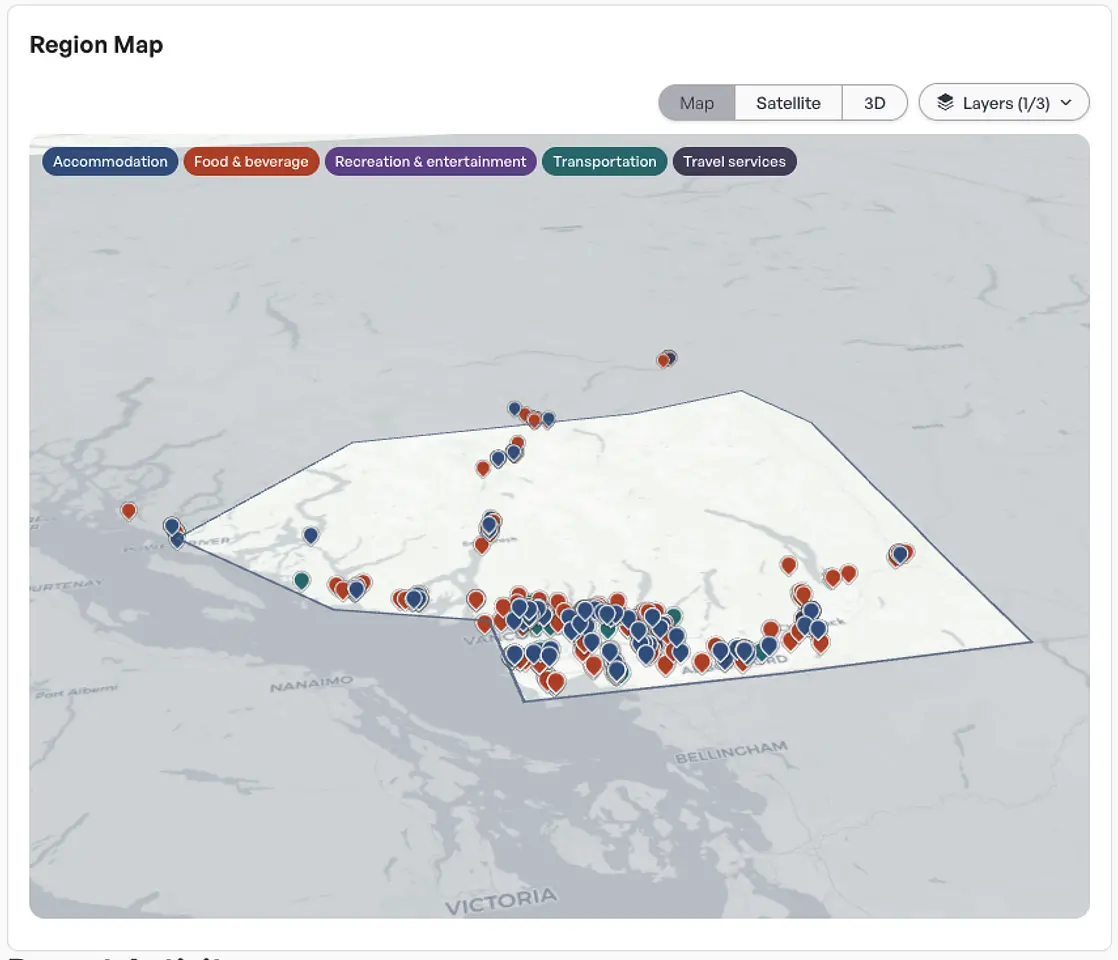Viewport: 1118px width, 960px height.
Task: Click the BELLINGHAM map label
Action: (x=732, y=752)
